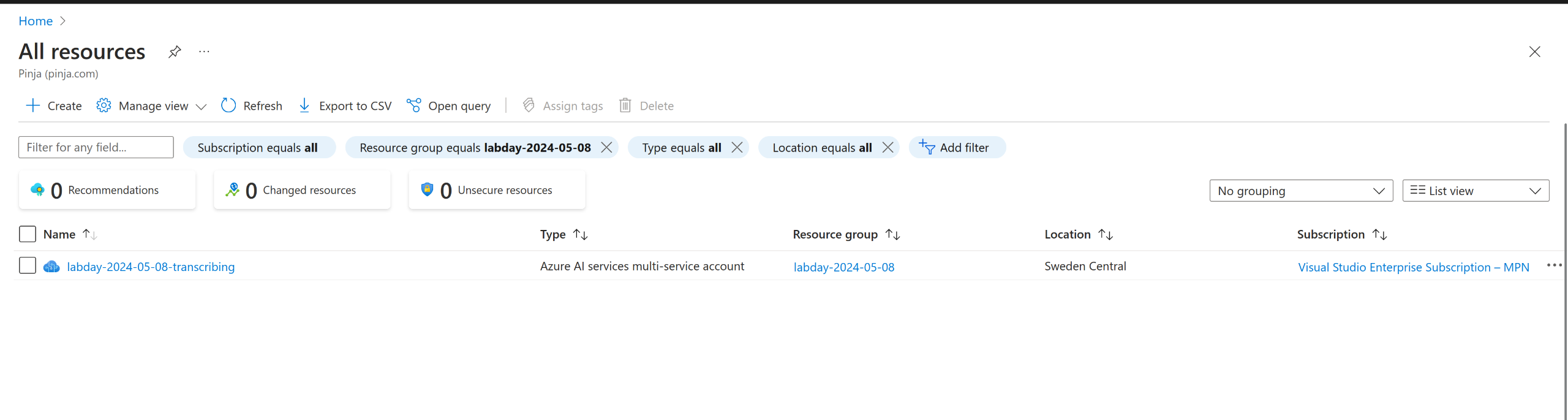This screenshot has width=1568, height=420.
Task: Pin All resources to dashboard
Action: pyautogui.click(x=175, y=52)
